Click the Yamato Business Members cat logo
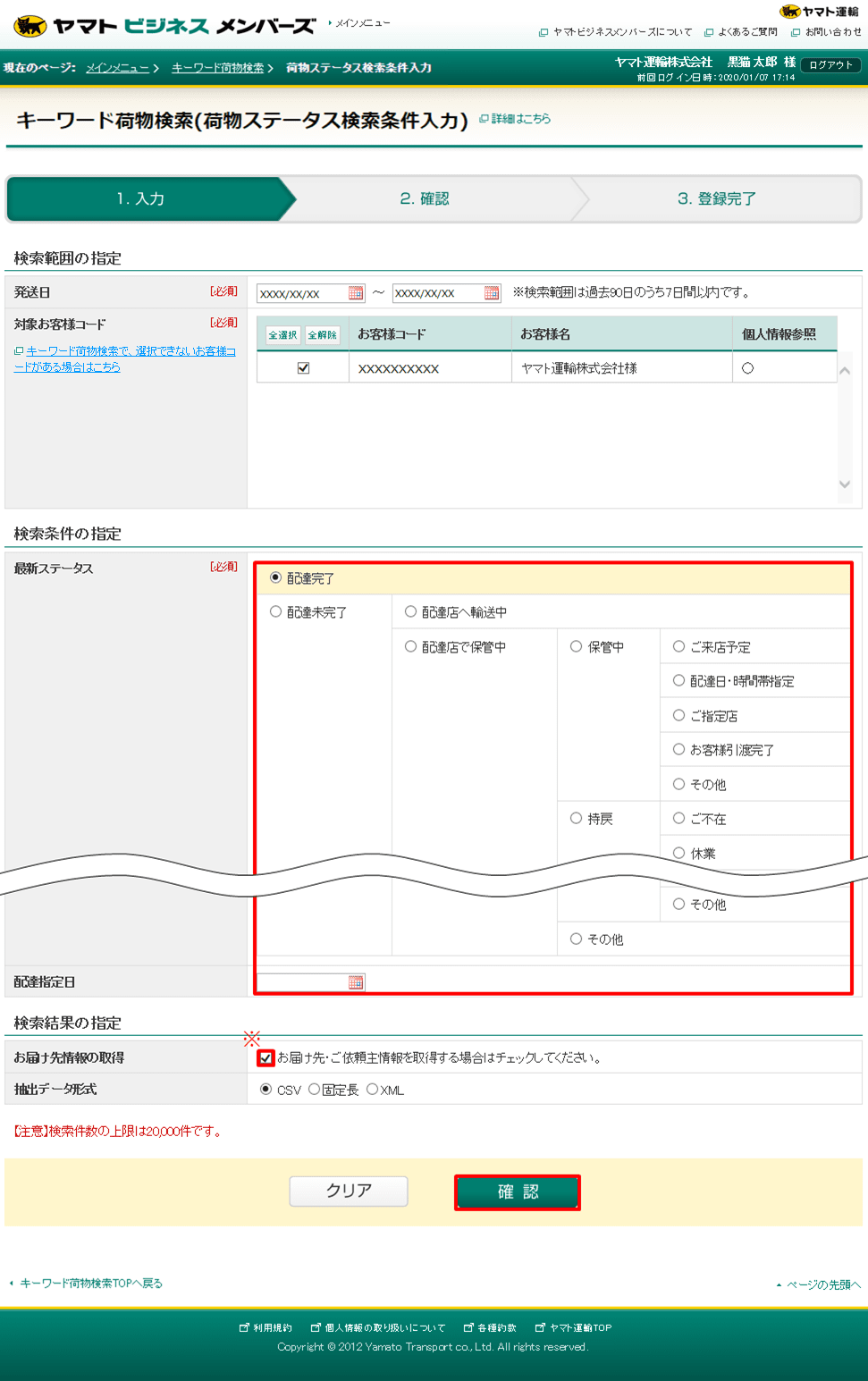Screen dimensions: 868x1381 pos(26,25)
